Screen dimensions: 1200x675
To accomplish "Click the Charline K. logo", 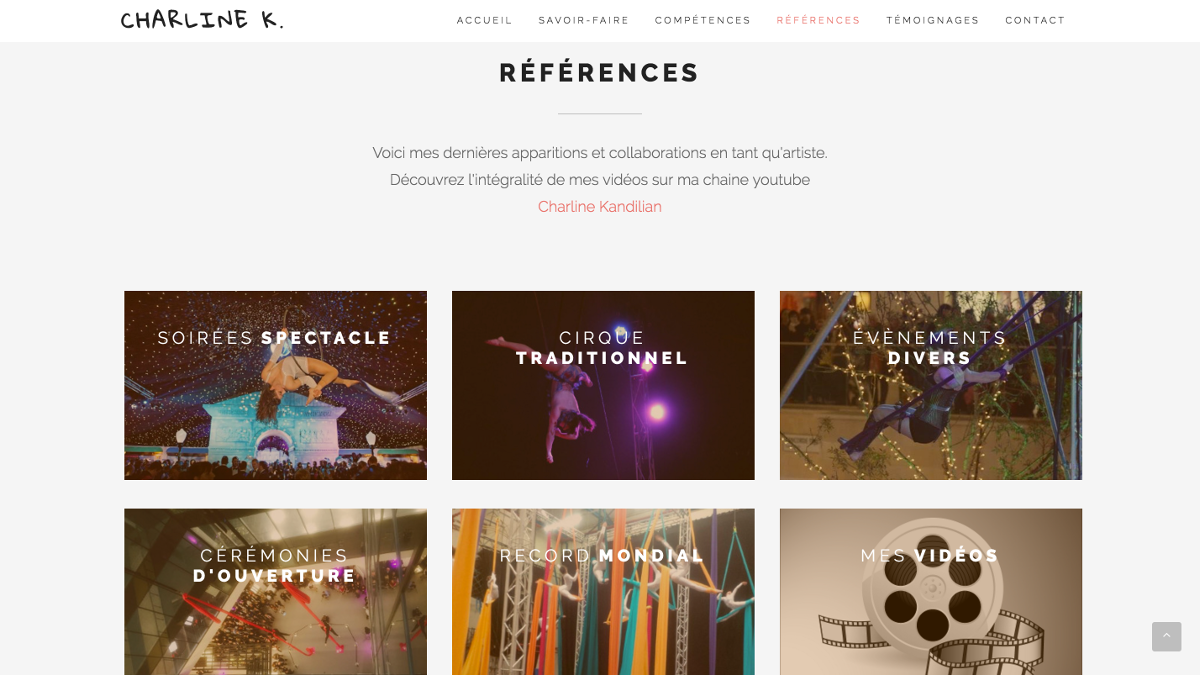I will coord(202,20).
